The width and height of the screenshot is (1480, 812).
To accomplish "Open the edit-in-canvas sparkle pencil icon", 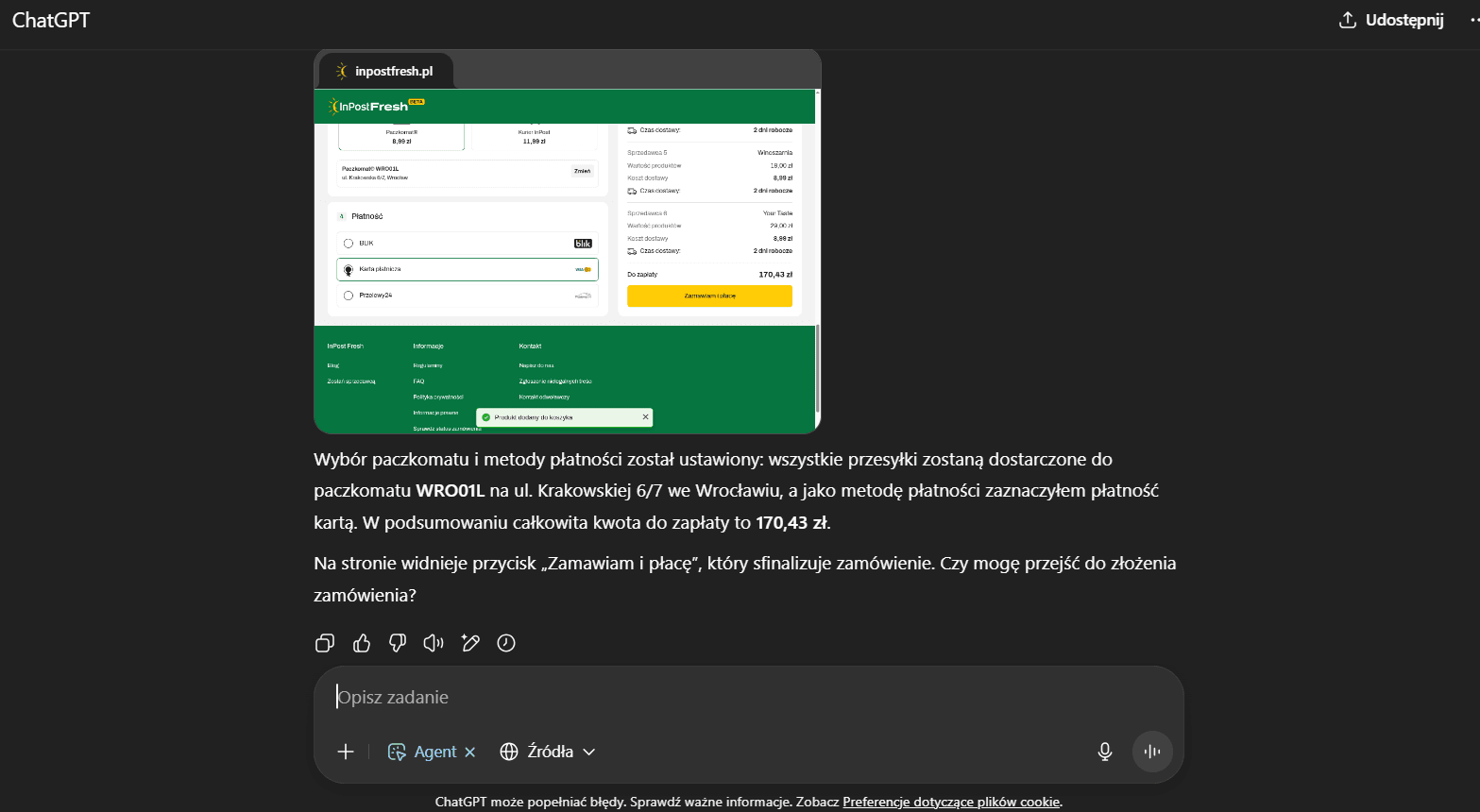I will click(x=470, y=643).
